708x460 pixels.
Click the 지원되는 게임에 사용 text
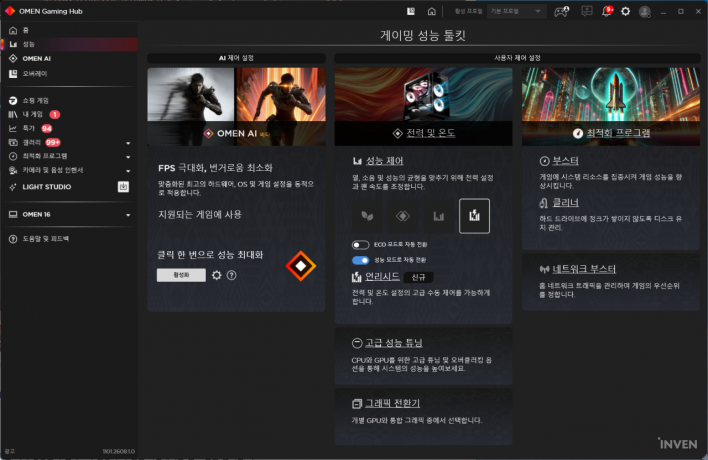[200, 214]
